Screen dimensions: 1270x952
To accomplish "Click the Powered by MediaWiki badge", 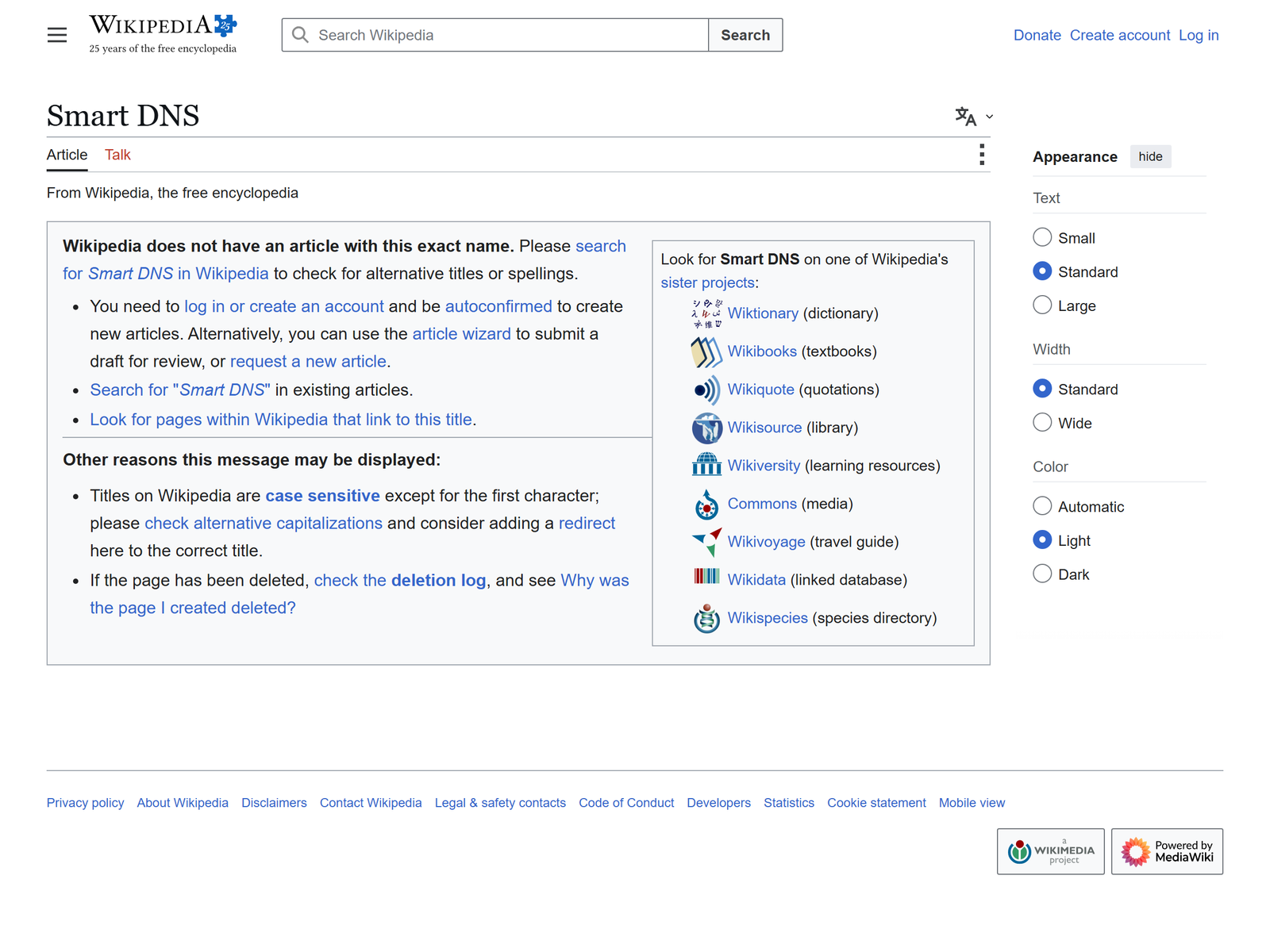I will (1167, 851).
